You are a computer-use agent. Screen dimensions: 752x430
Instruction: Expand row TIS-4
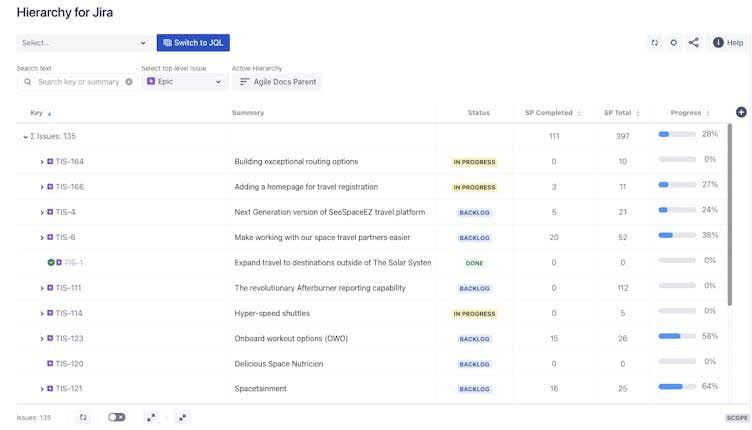[42, 212]
